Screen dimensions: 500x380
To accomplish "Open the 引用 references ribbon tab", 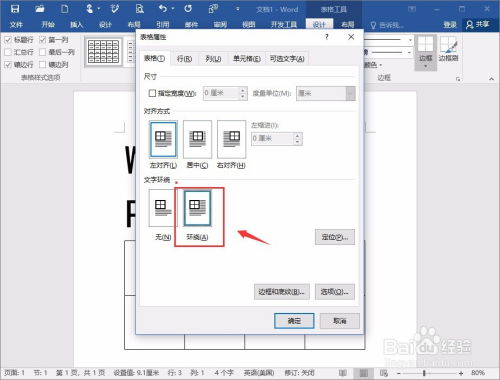I will click(x=163, y=24).
